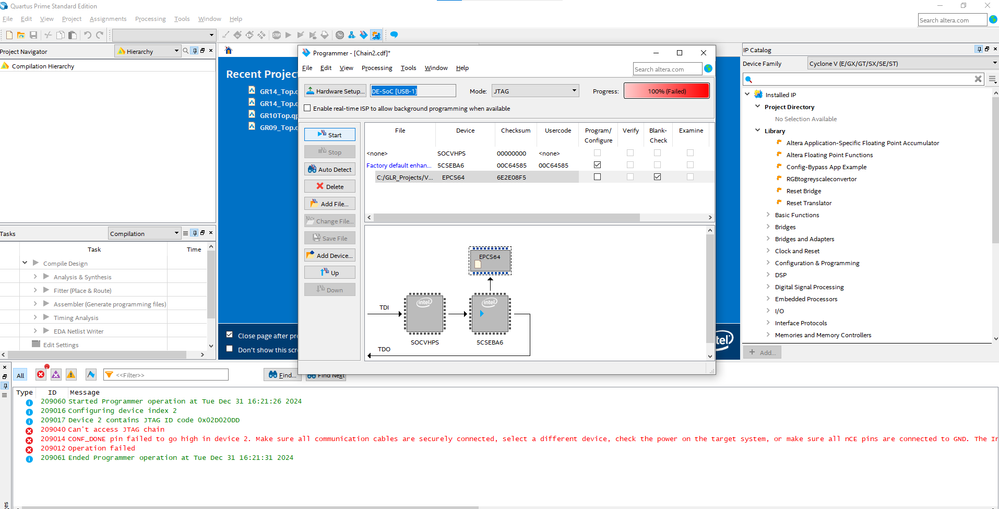The image size is (999, 509).
Task: Click the red 100% Failed progress bar
Action: pyautogui.click(x=666, y=91)
